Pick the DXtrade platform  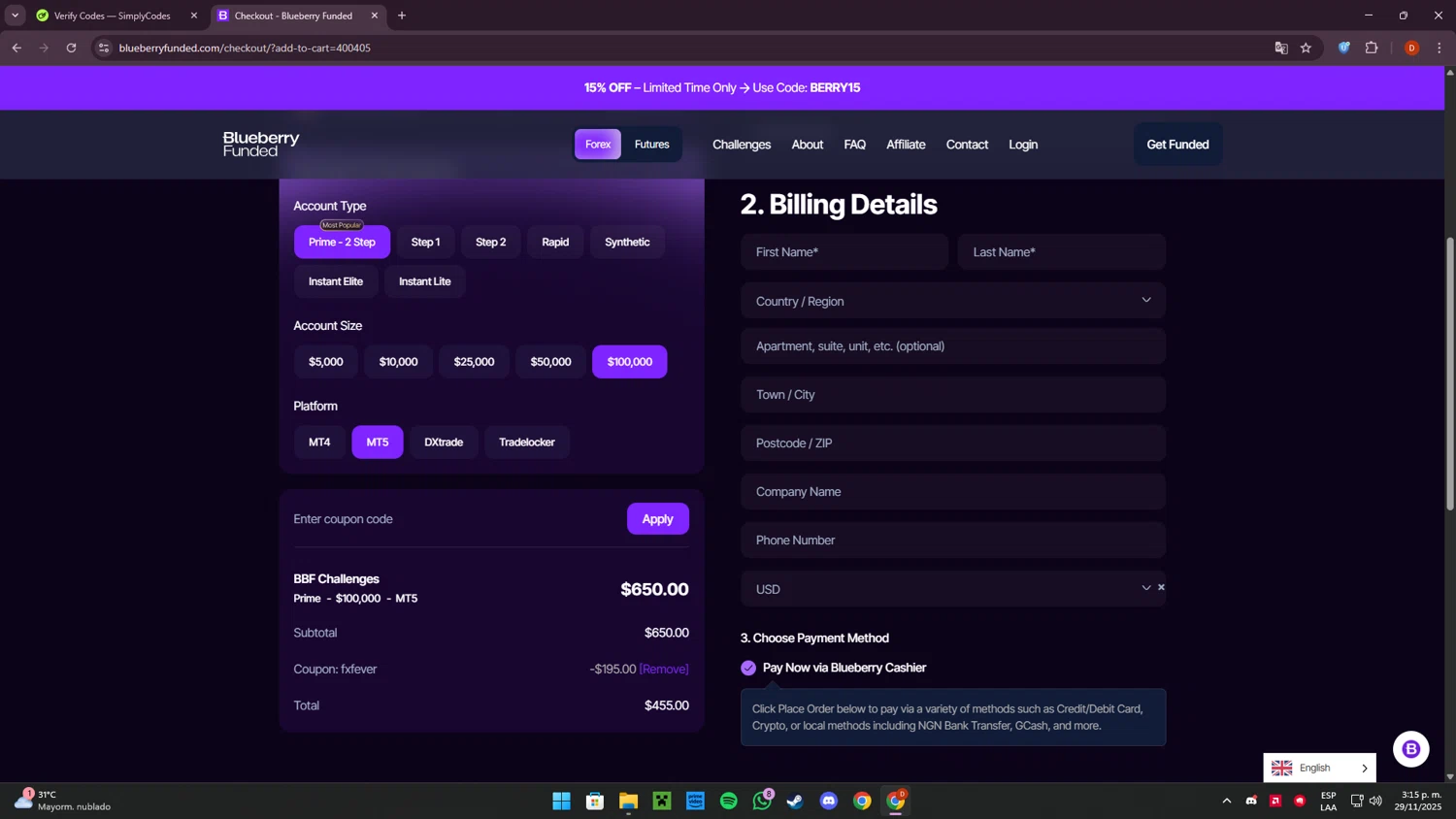[x=444, y=442]
